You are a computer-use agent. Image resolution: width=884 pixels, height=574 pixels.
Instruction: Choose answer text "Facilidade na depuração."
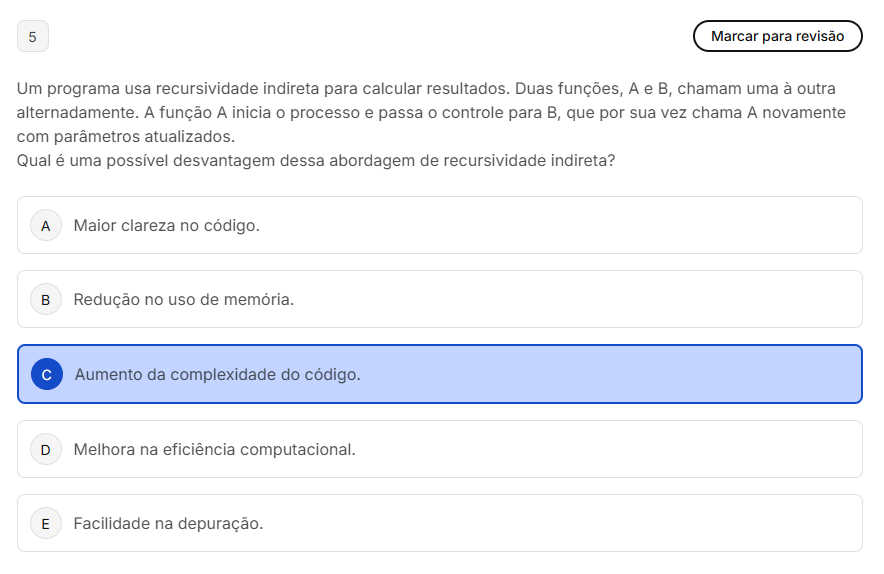(168, 523)
